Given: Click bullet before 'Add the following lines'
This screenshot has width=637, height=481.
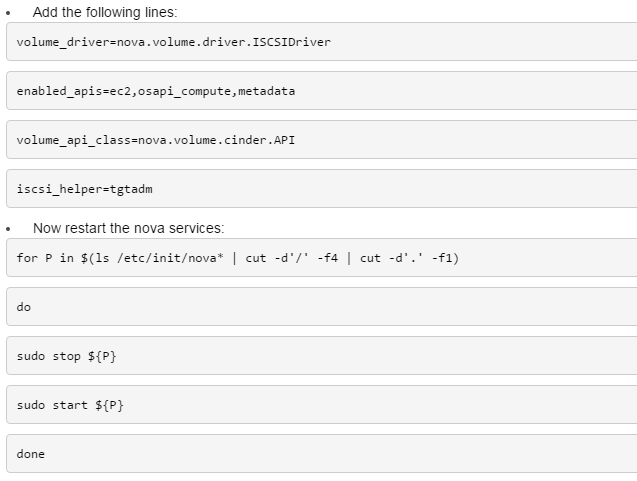Looking at the screenshot, I should coord(8,13).
